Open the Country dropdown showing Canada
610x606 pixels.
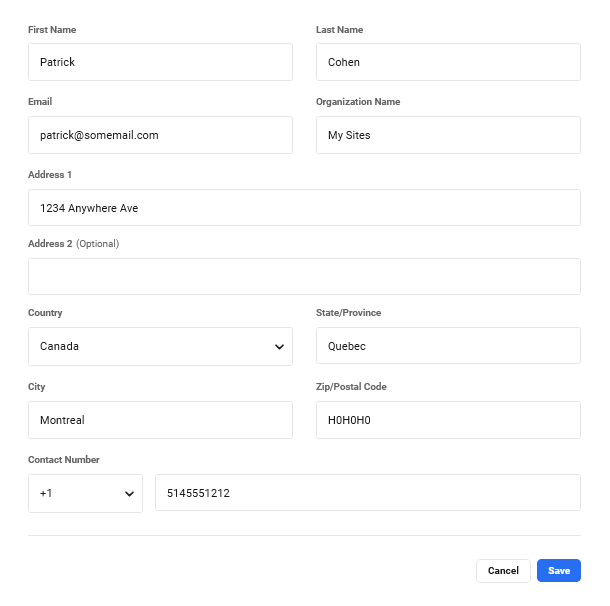160,346
